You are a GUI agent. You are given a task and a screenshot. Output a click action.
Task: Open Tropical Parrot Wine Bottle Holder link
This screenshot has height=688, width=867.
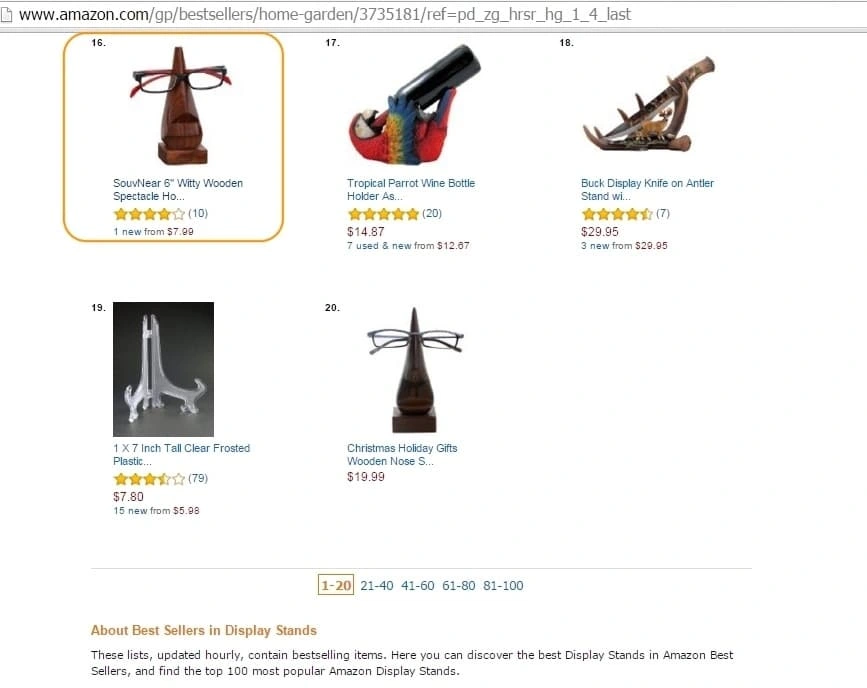[x=411, y=190]
